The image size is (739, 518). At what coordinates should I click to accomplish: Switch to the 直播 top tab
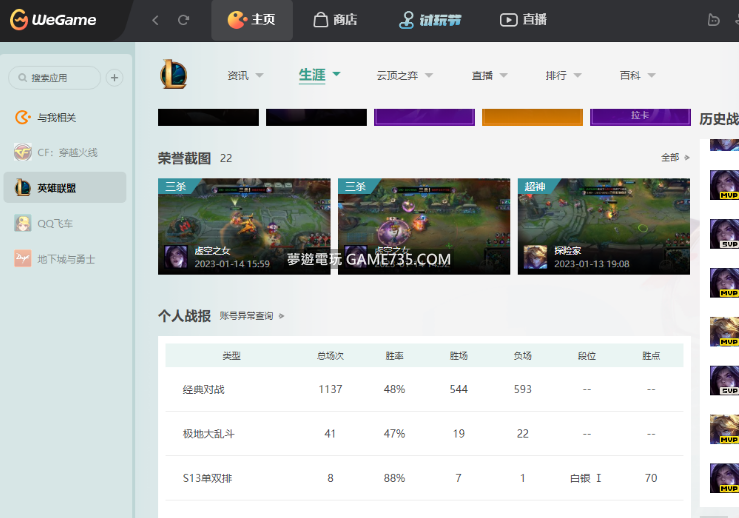(x=523, y=20)
